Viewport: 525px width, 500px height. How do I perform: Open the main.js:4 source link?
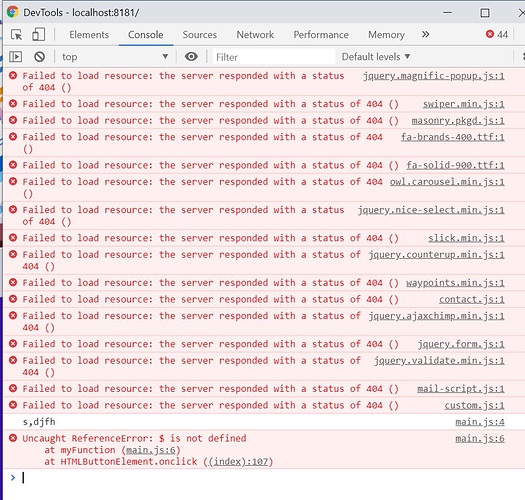point(480,422)
